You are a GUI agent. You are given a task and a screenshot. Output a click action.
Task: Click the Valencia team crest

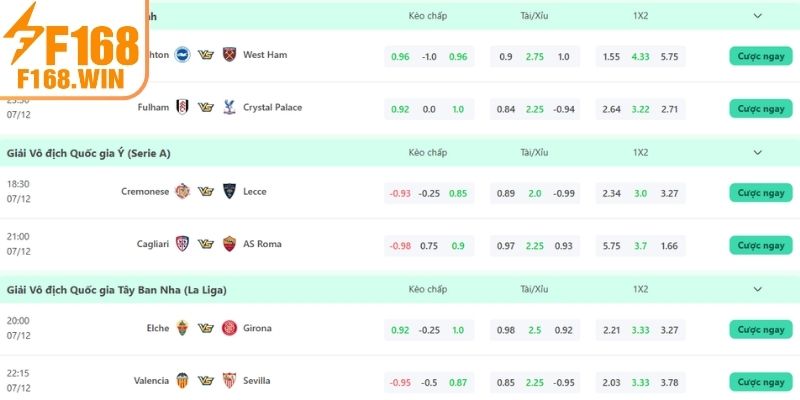(x=182, y=381)
